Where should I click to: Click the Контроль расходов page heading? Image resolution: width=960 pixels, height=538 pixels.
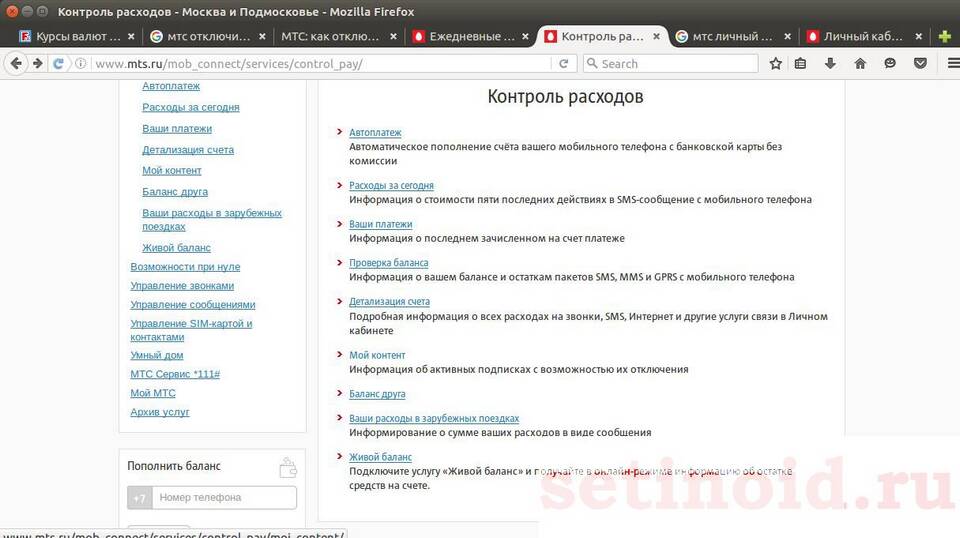pyautogui.click(x=565, y=97)
